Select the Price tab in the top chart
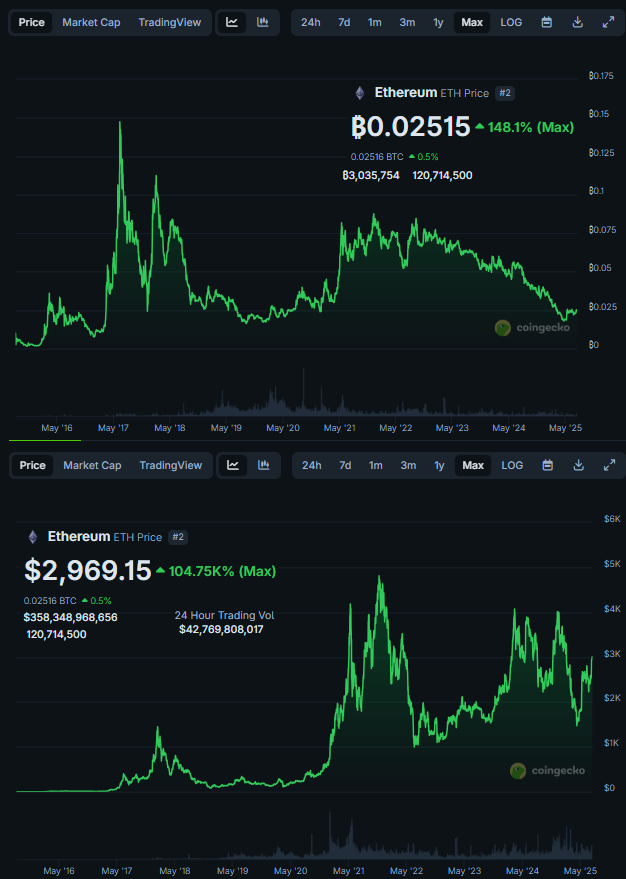The image size is (626, 879). click(x=31, y=22)
